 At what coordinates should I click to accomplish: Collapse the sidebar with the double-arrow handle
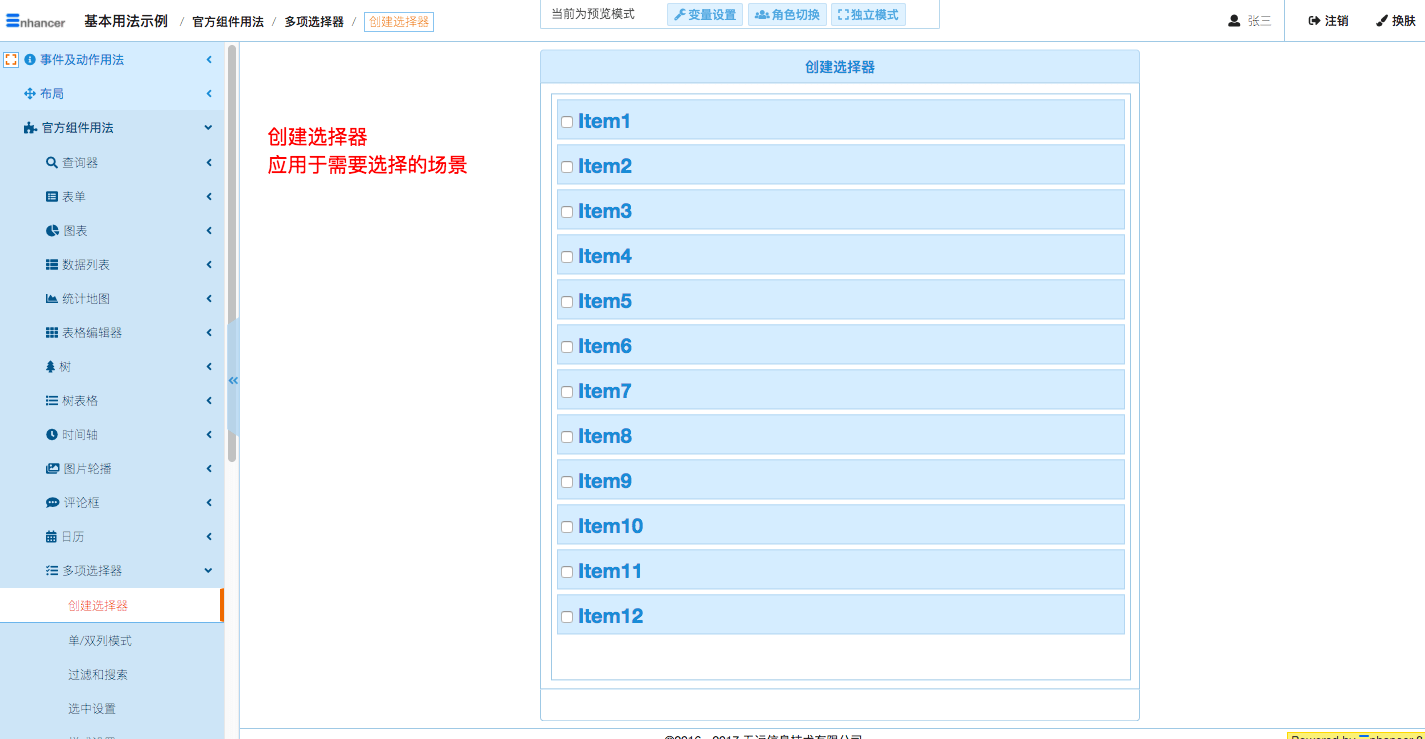pos(233,380)
